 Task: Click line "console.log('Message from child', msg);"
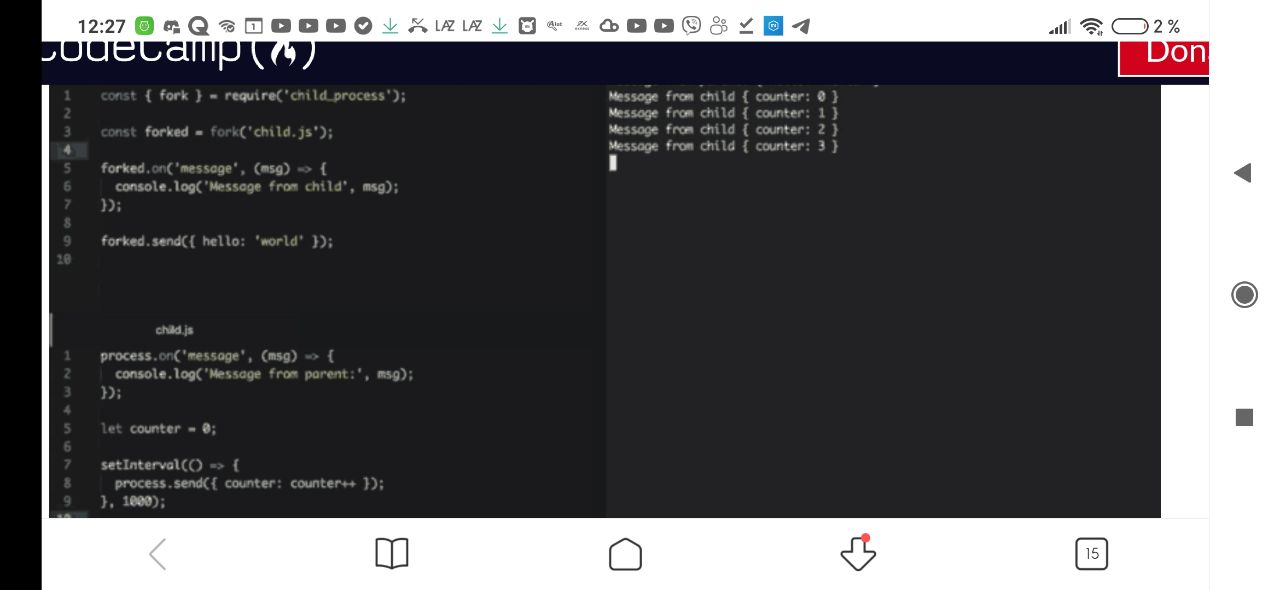tap(257, 186)
